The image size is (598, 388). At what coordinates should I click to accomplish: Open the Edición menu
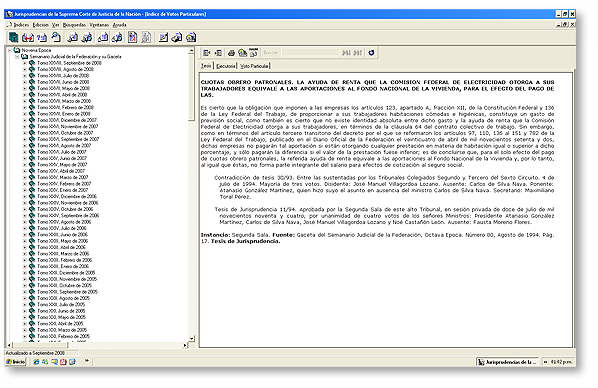(40, 25)
